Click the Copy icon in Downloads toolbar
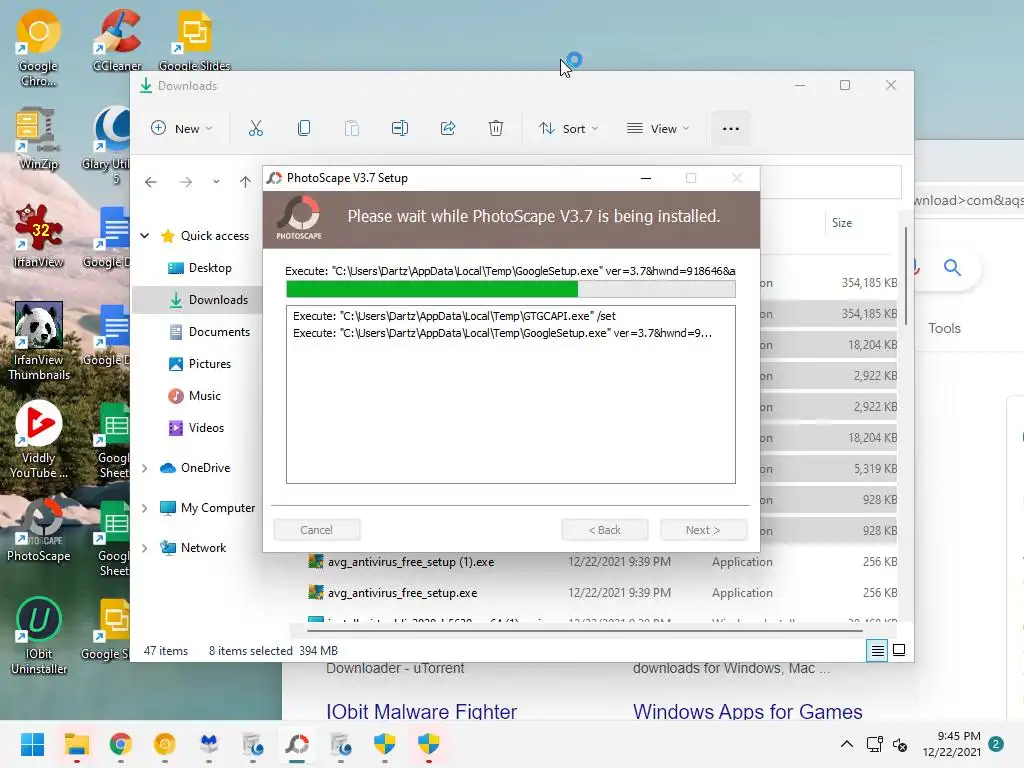This screenshot has width=1024, height=768. (x=304, y=128)
